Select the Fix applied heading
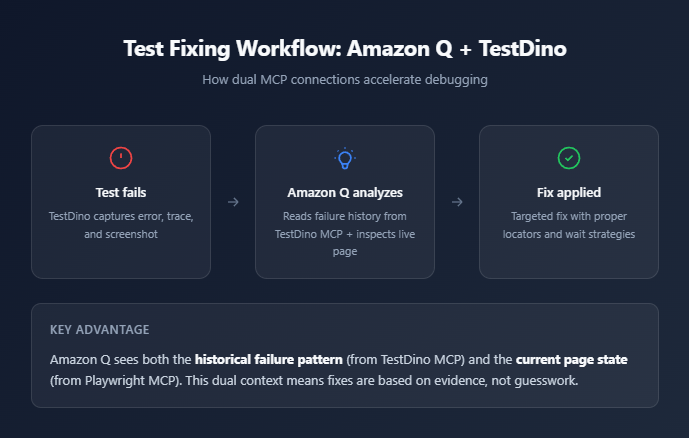Image resolution: width=689 pixels, height=438 pixels. 568,192
